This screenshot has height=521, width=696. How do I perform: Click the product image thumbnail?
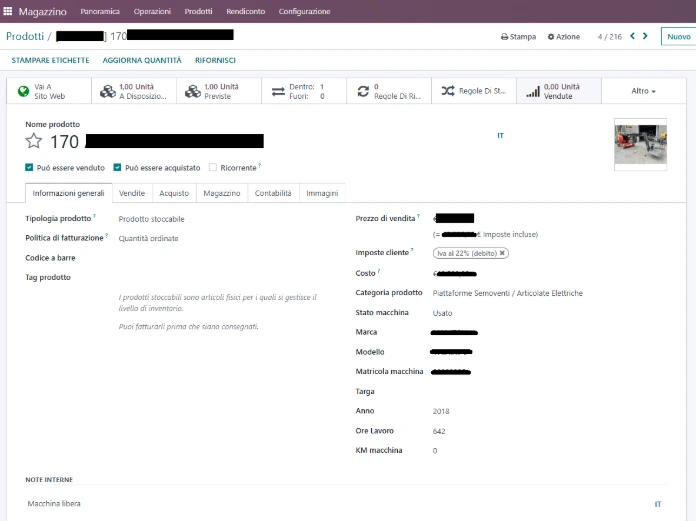(x=640, y=144)
